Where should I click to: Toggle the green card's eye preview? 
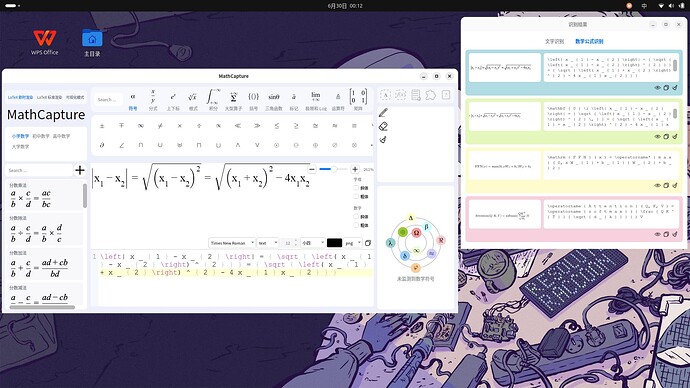pyautogui.click(x=657, y=136)
